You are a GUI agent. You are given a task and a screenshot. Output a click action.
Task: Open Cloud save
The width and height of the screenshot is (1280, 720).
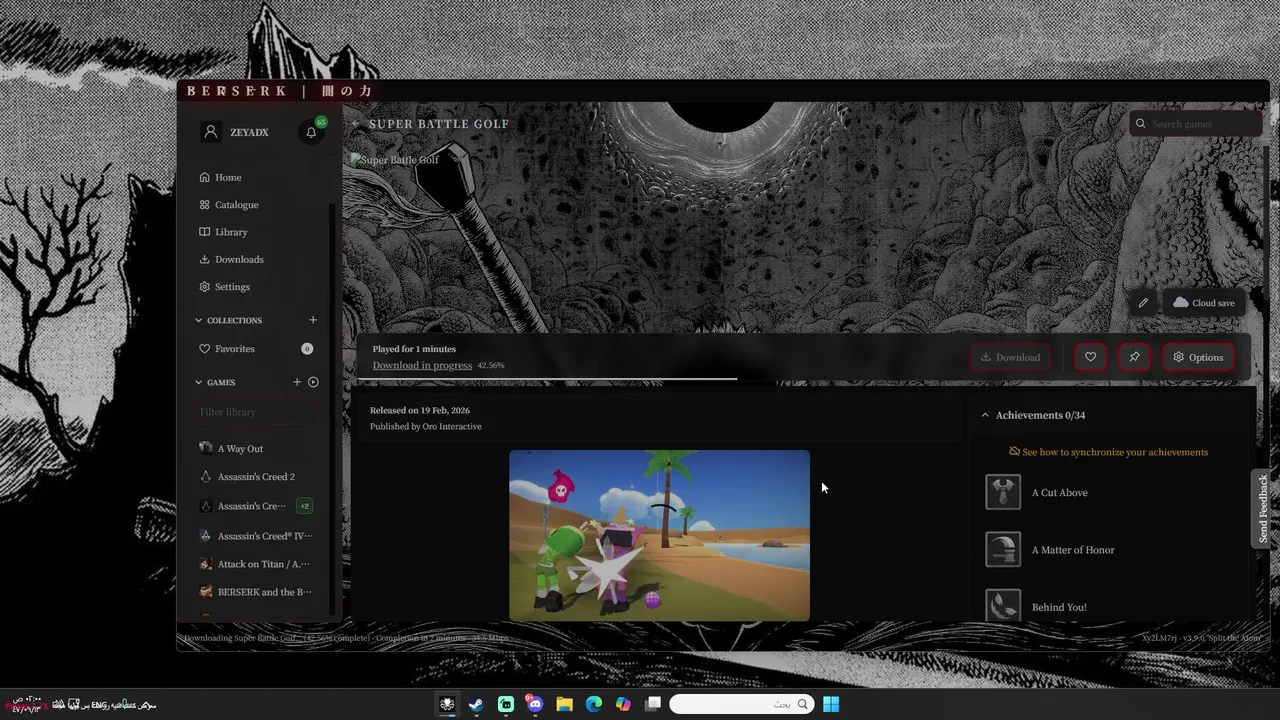[1204, 303]
